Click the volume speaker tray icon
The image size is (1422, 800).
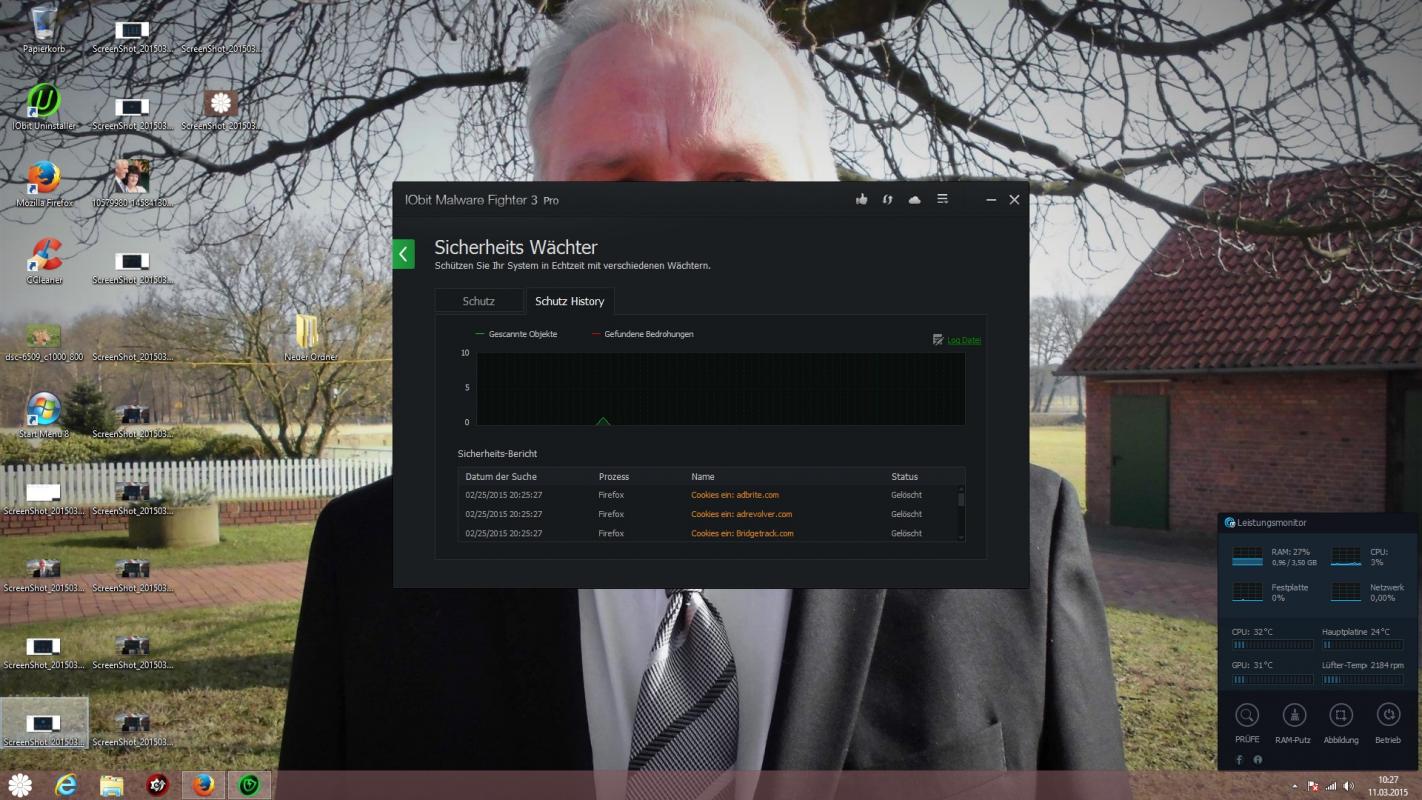point(1348,786)
